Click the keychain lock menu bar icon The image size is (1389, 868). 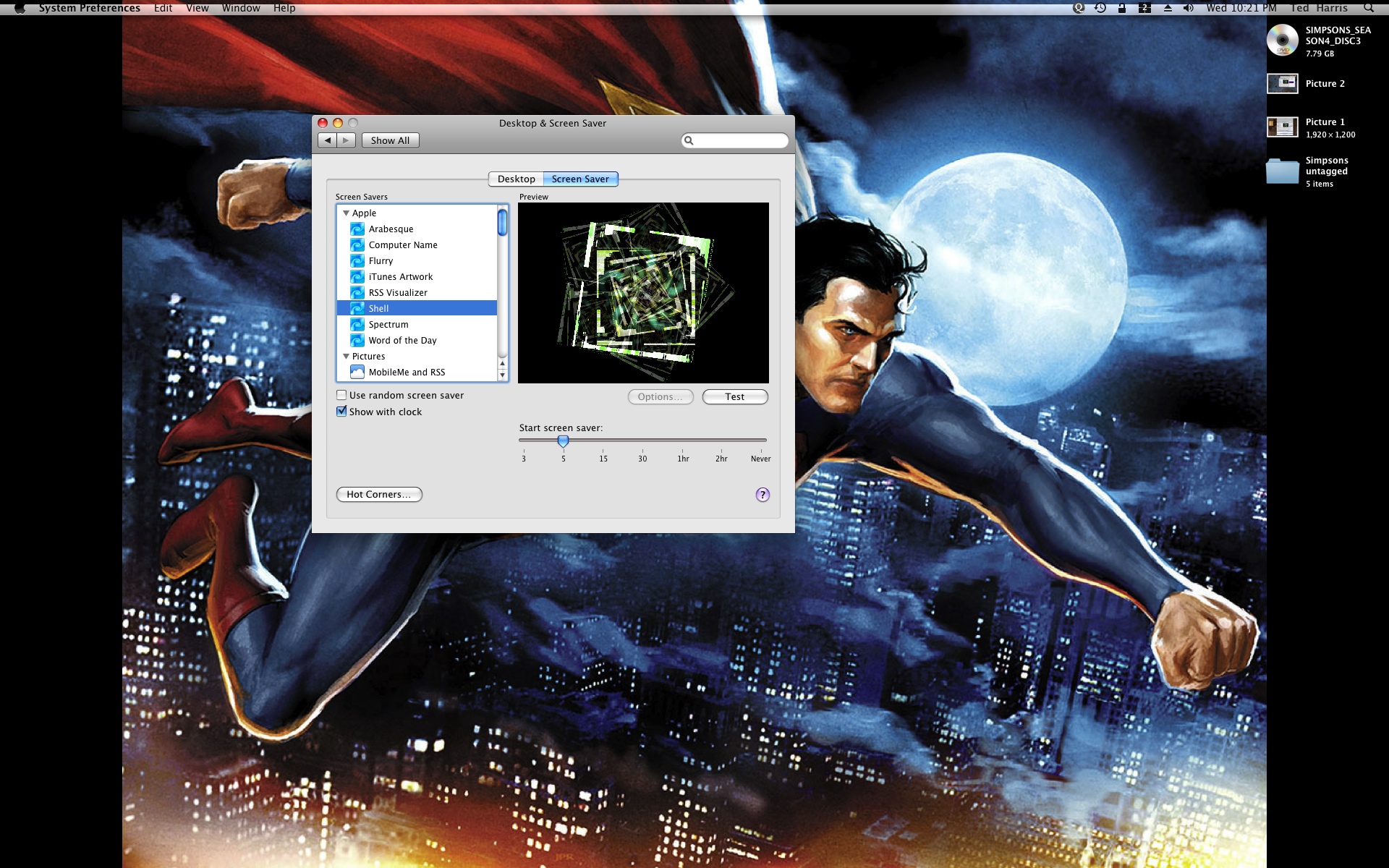coord(1122,8)
